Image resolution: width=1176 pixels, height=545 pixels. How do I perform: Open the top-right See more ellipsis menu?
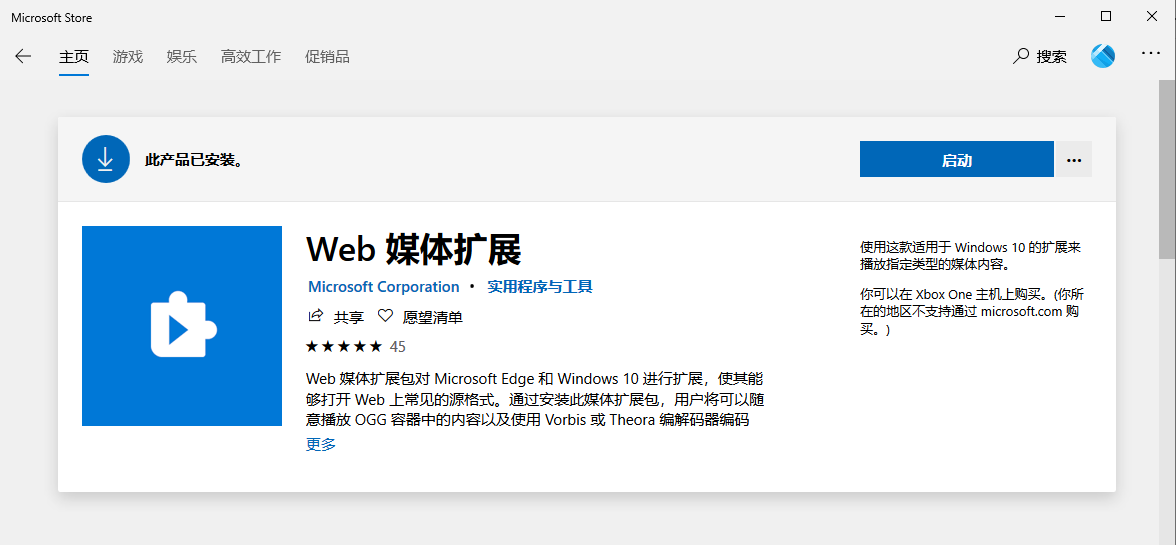1151,56
